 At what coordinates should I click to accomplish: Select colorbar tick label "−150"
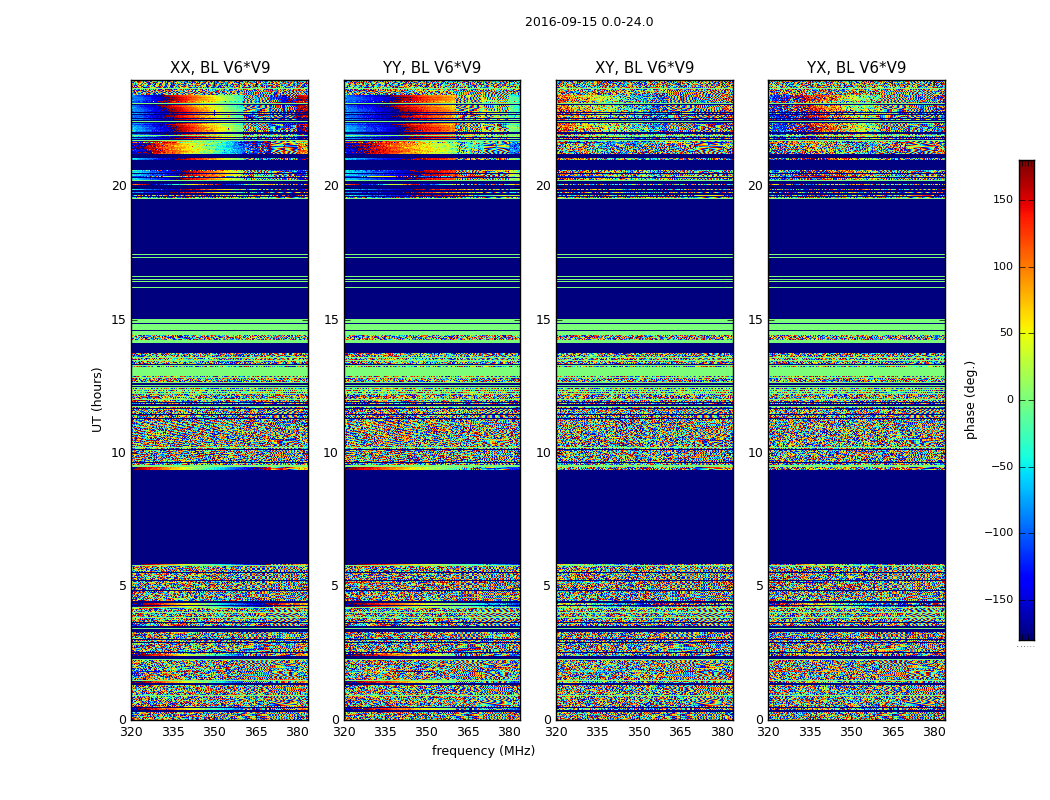(x=999, y=600)
